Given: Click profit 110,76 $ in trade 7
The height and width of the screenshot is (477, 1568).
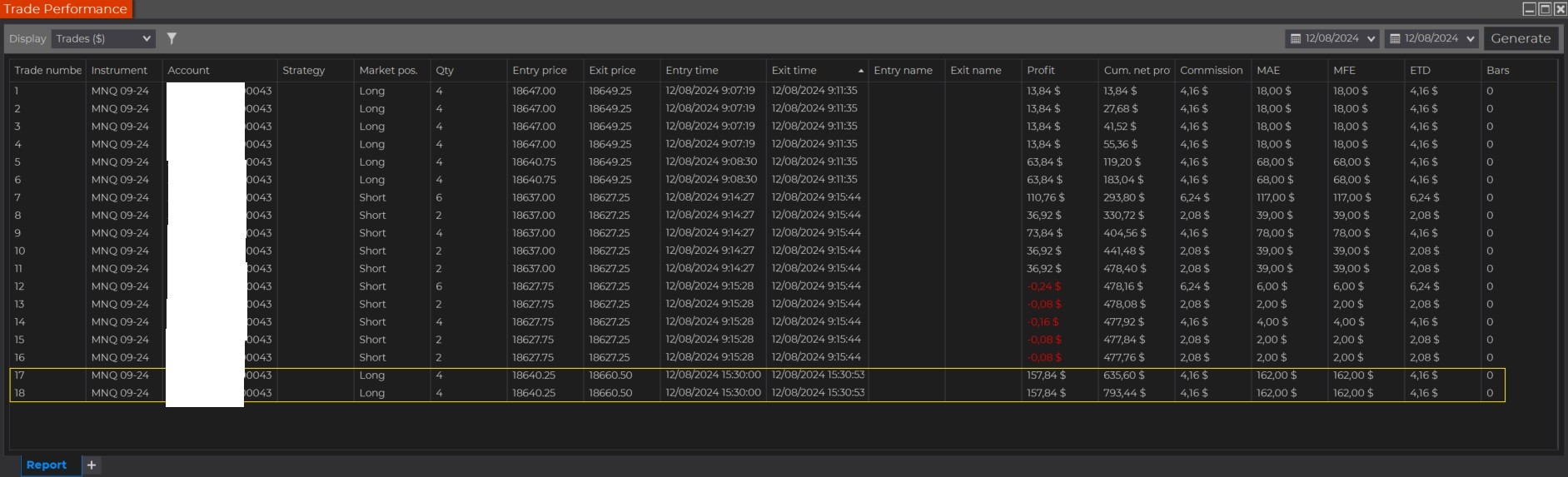Looking at the screenshot, I should coord(1046,197).
